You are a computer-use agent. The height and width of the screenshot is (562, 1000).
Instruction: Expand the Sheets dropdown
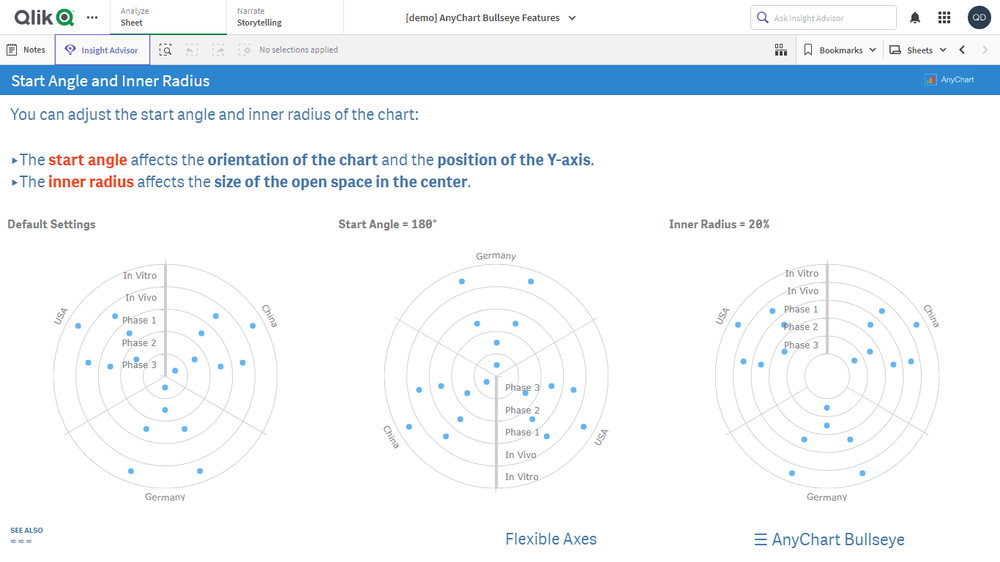(918, 50)
